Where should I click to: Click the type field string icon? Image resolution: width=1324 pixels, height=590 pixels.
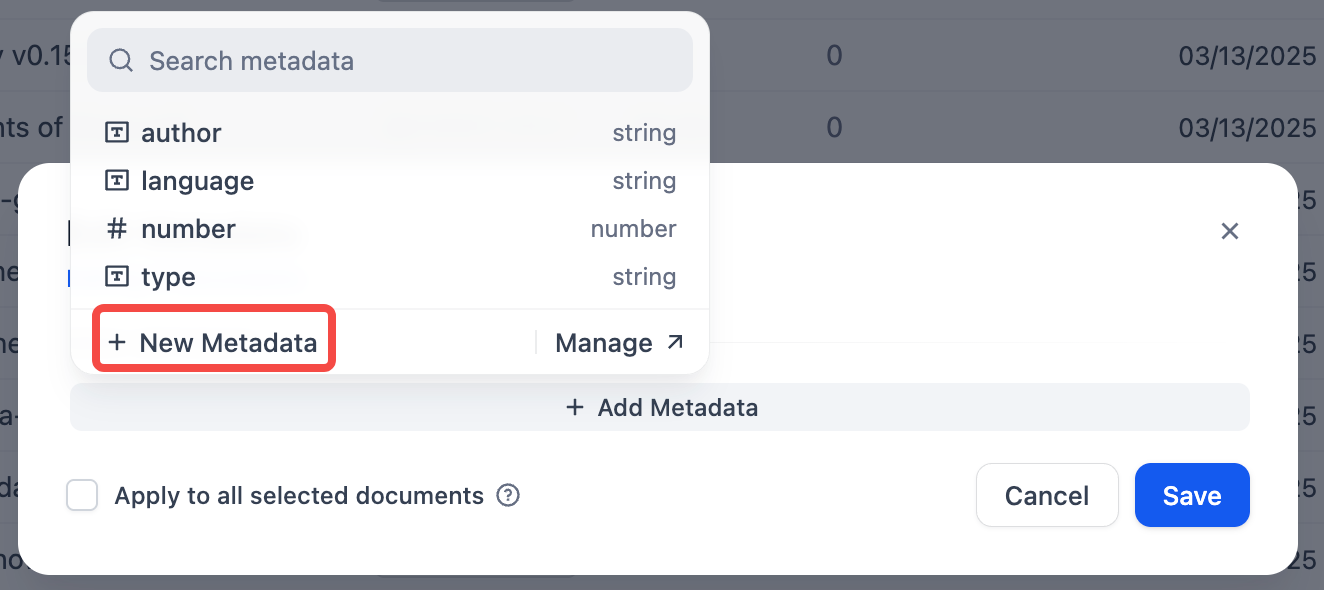(x=117, y=277)
